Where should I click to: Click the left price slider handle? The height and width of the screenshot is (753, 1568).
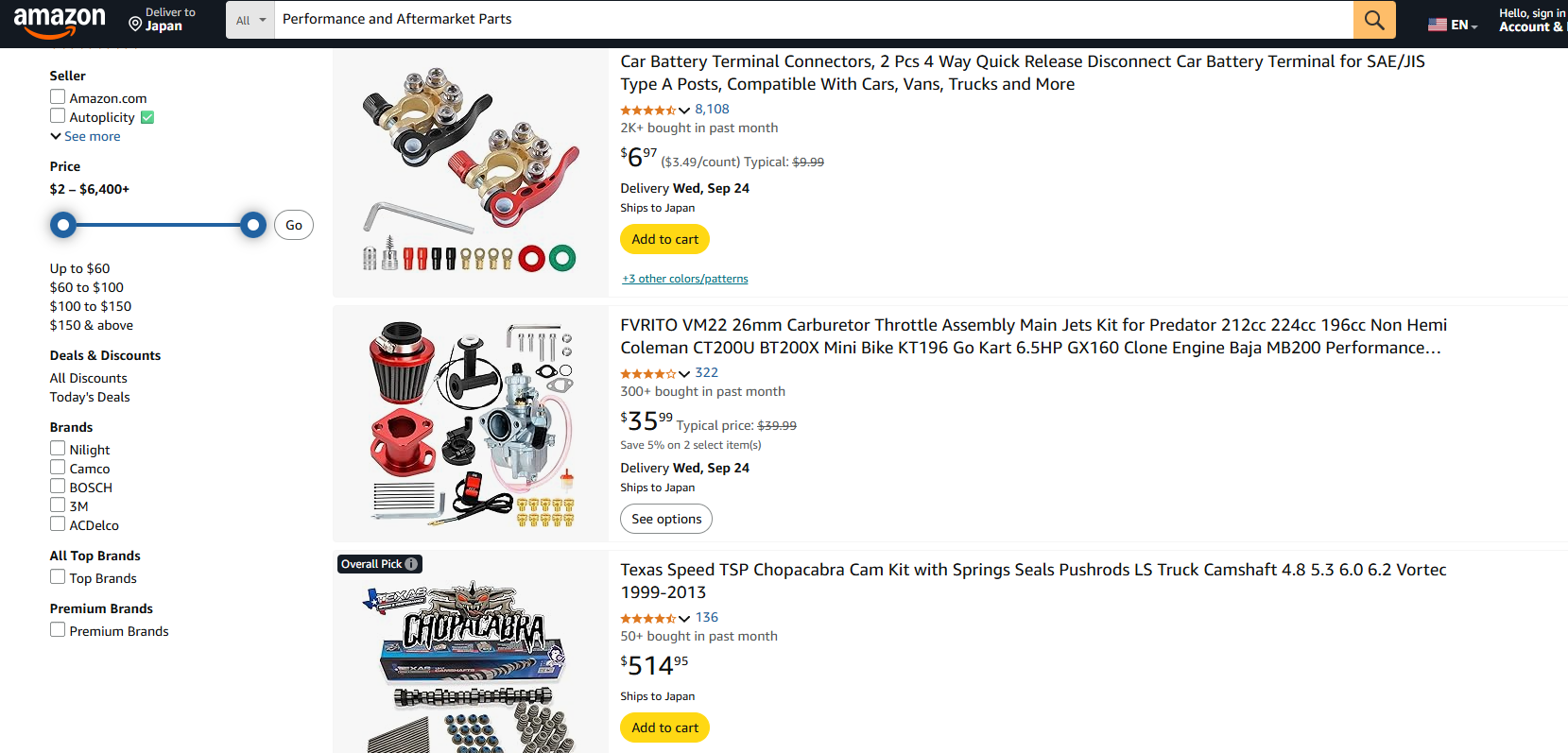[63, 225]
